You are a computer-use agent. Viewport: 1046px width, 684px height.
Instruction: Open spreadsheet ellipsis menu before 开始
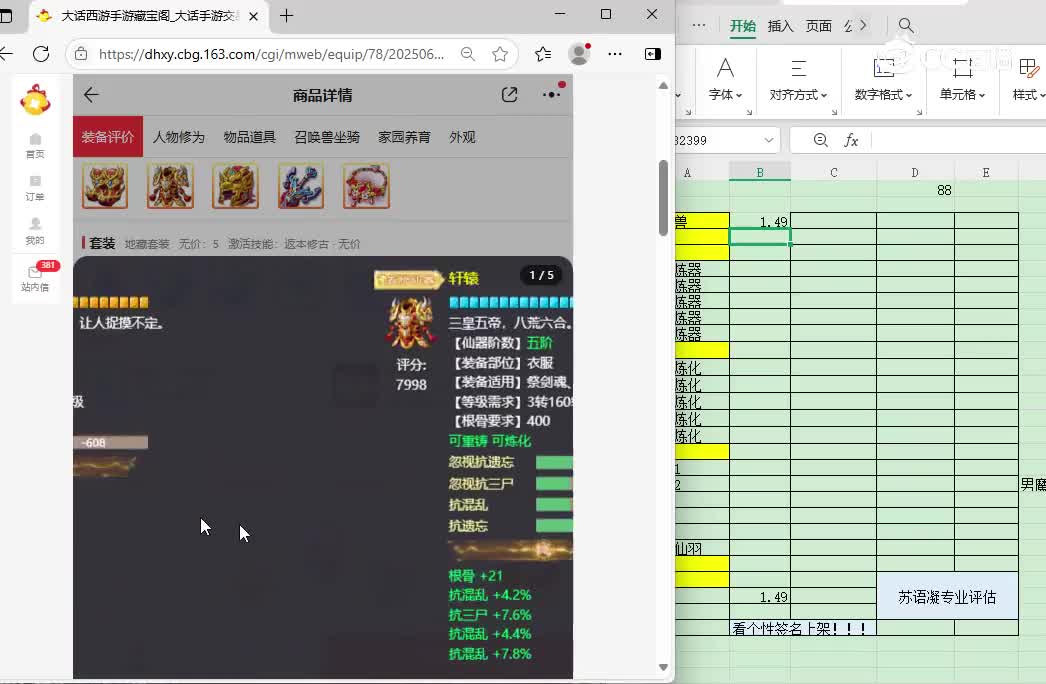pos(698,25)
